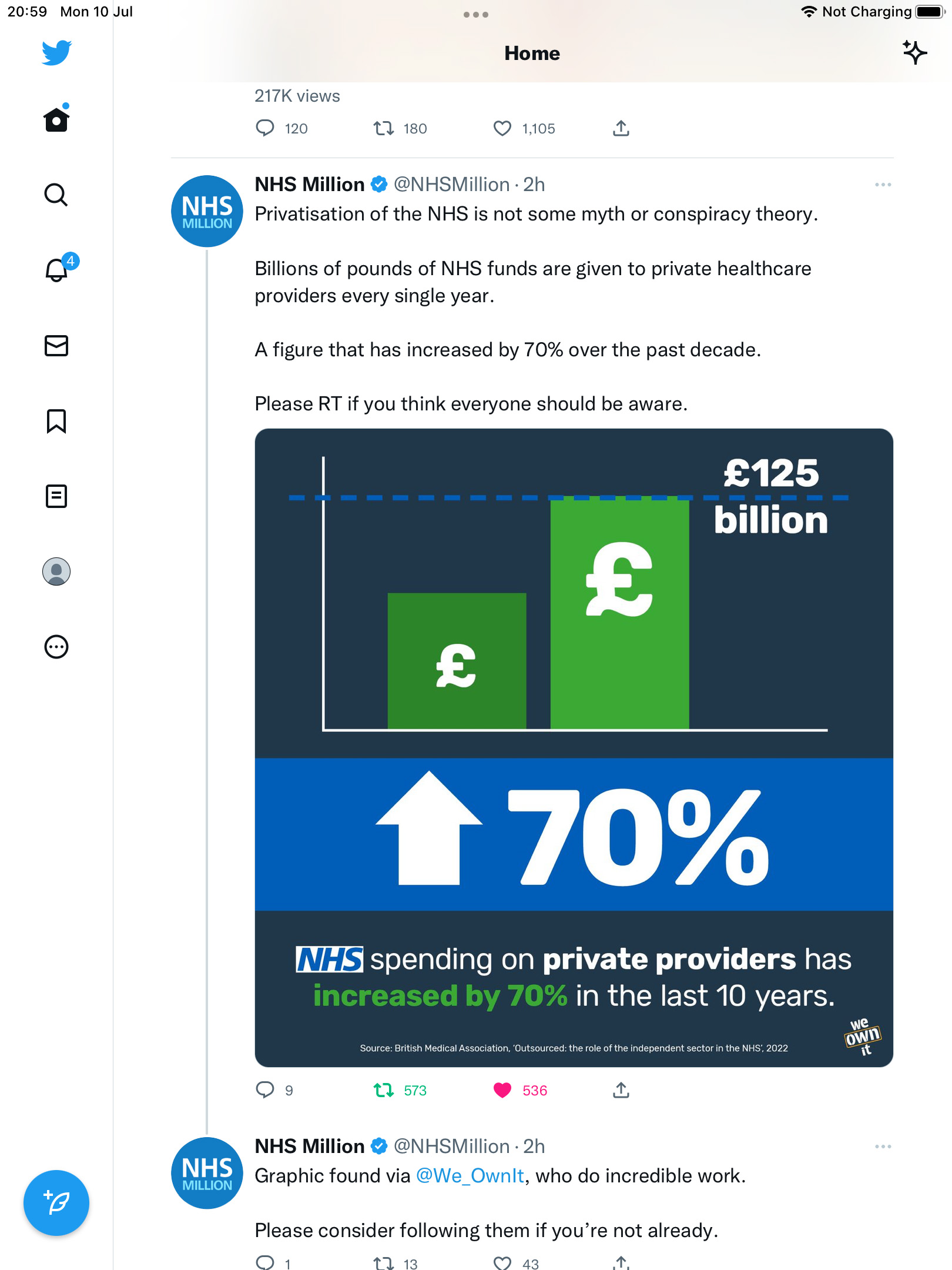Reply to the tweet with 9 replies
This screenshot has height=1270, width=952.
tap(265, 1091)
